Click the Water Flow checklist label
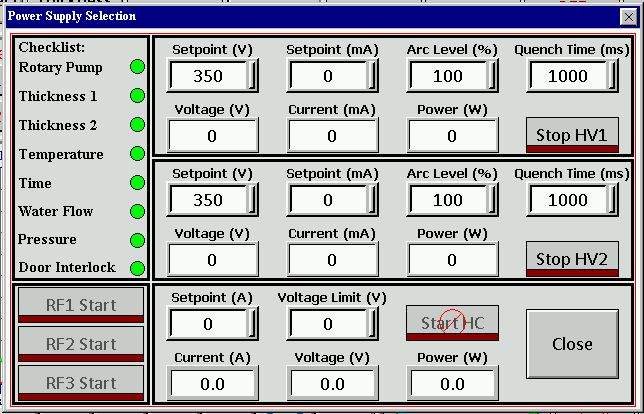Image resolution: width=644 pixels, height=414 pixels. [55, 212]
